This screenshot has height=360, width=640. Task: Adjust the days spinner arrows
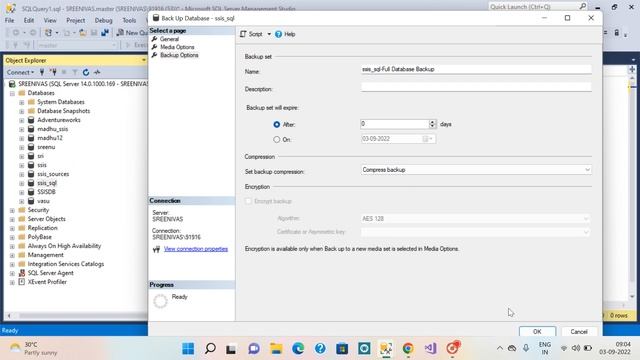click(x=433, y=124)
